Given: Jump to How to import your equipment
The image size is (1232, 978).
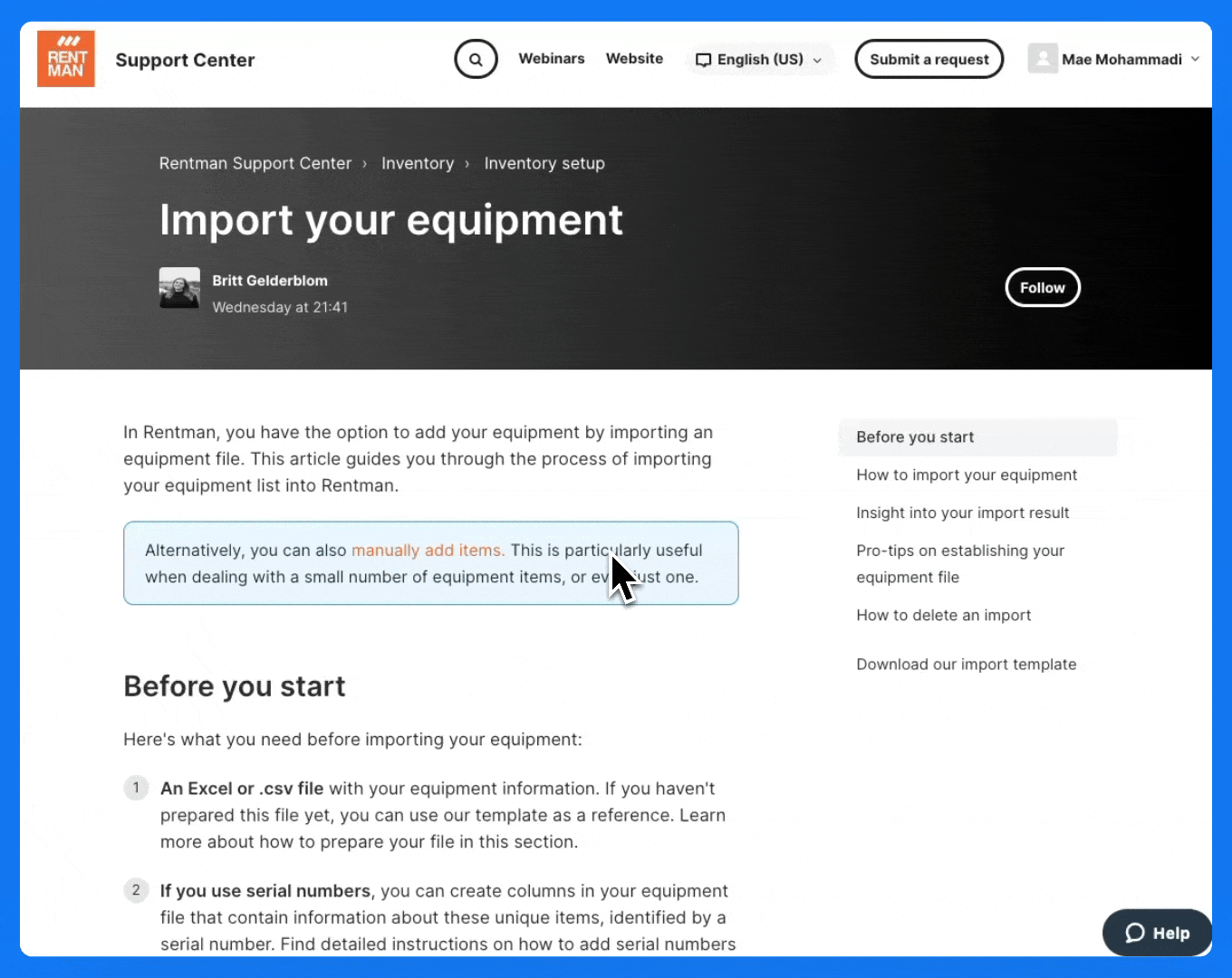Looking at the screenshot, I should click(x=967, y=475).
